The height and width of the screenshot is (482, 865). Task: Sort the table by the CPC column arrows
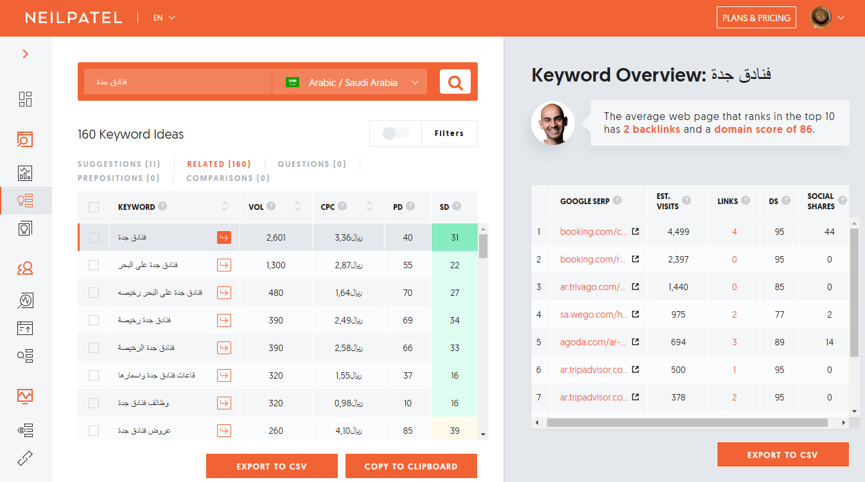pyautogui.click(x=369, y=206)
